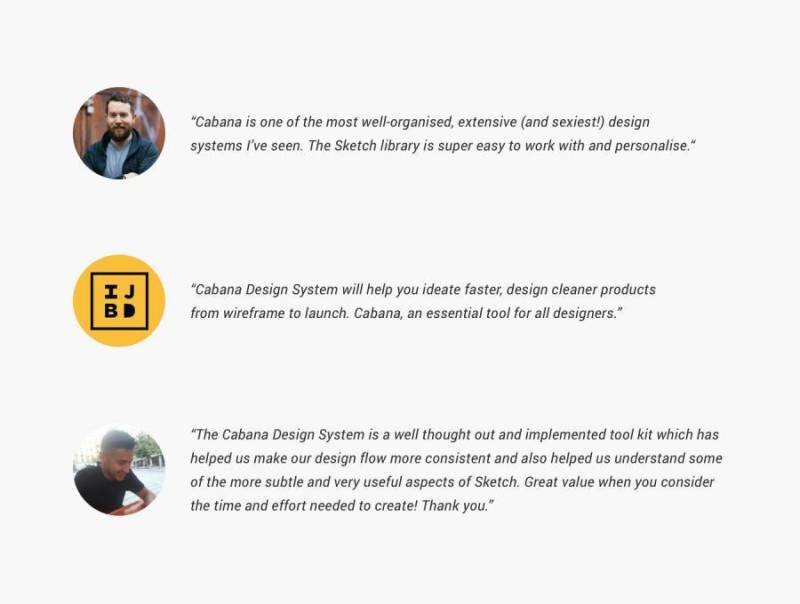Click the line starting "the time and effort needed"
Screen dimensions: 800x604
click(x=342, y=506)
